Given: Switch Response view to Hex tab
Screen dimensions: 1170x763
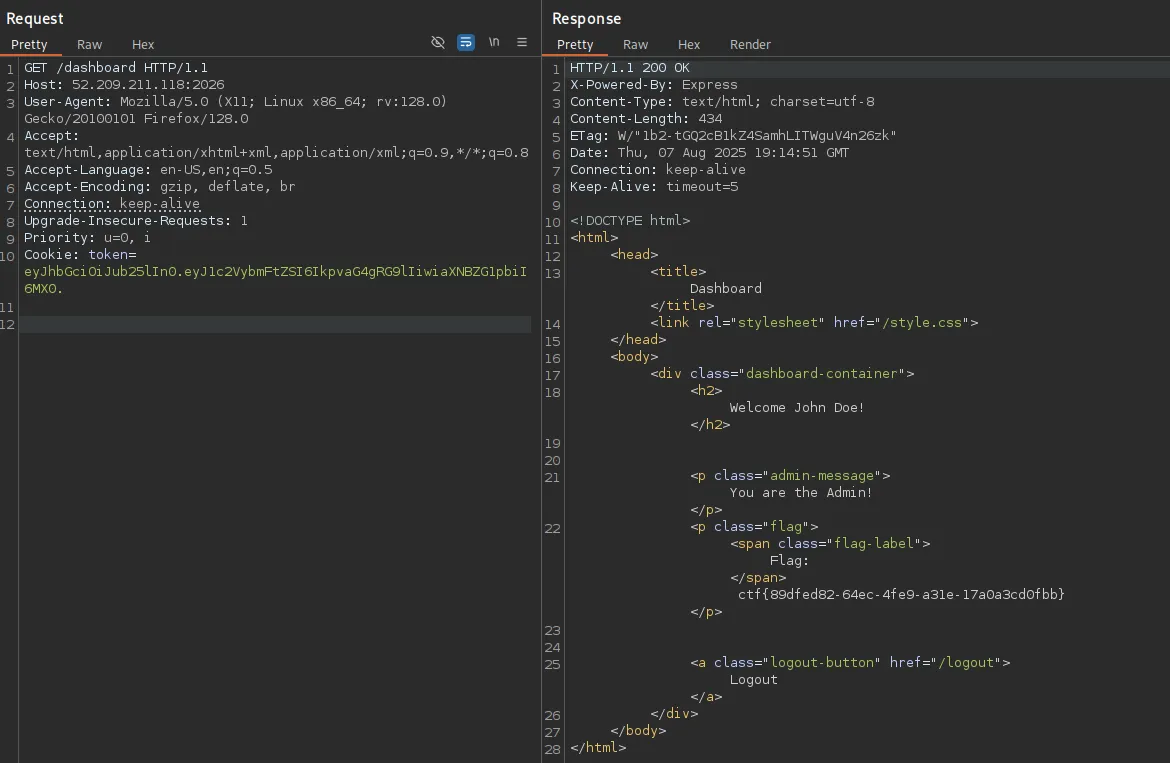Looking at the screenshot, I should [x=689, y=44].
